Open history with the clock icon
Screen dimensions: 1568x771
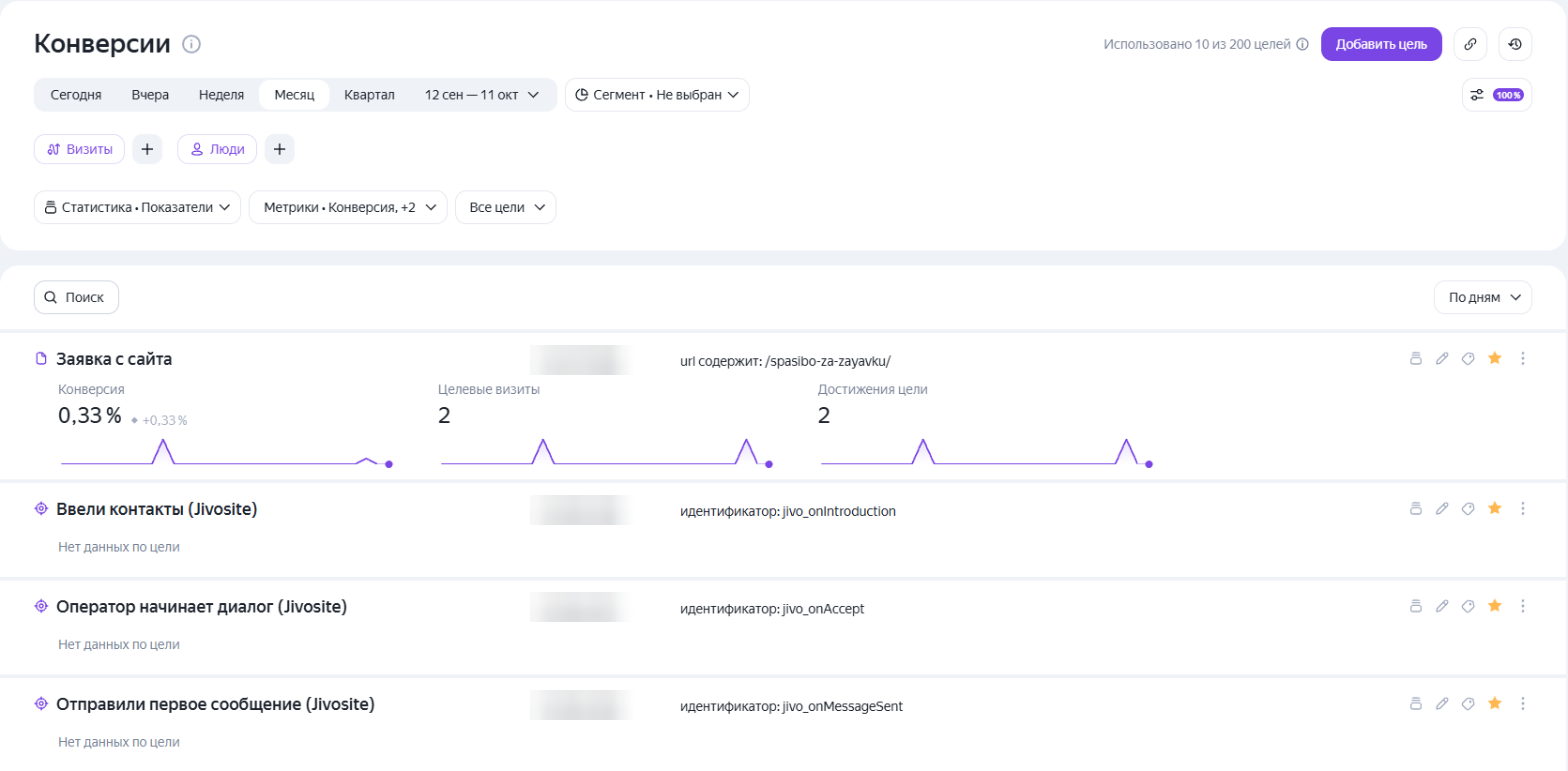pos(1515,44)
